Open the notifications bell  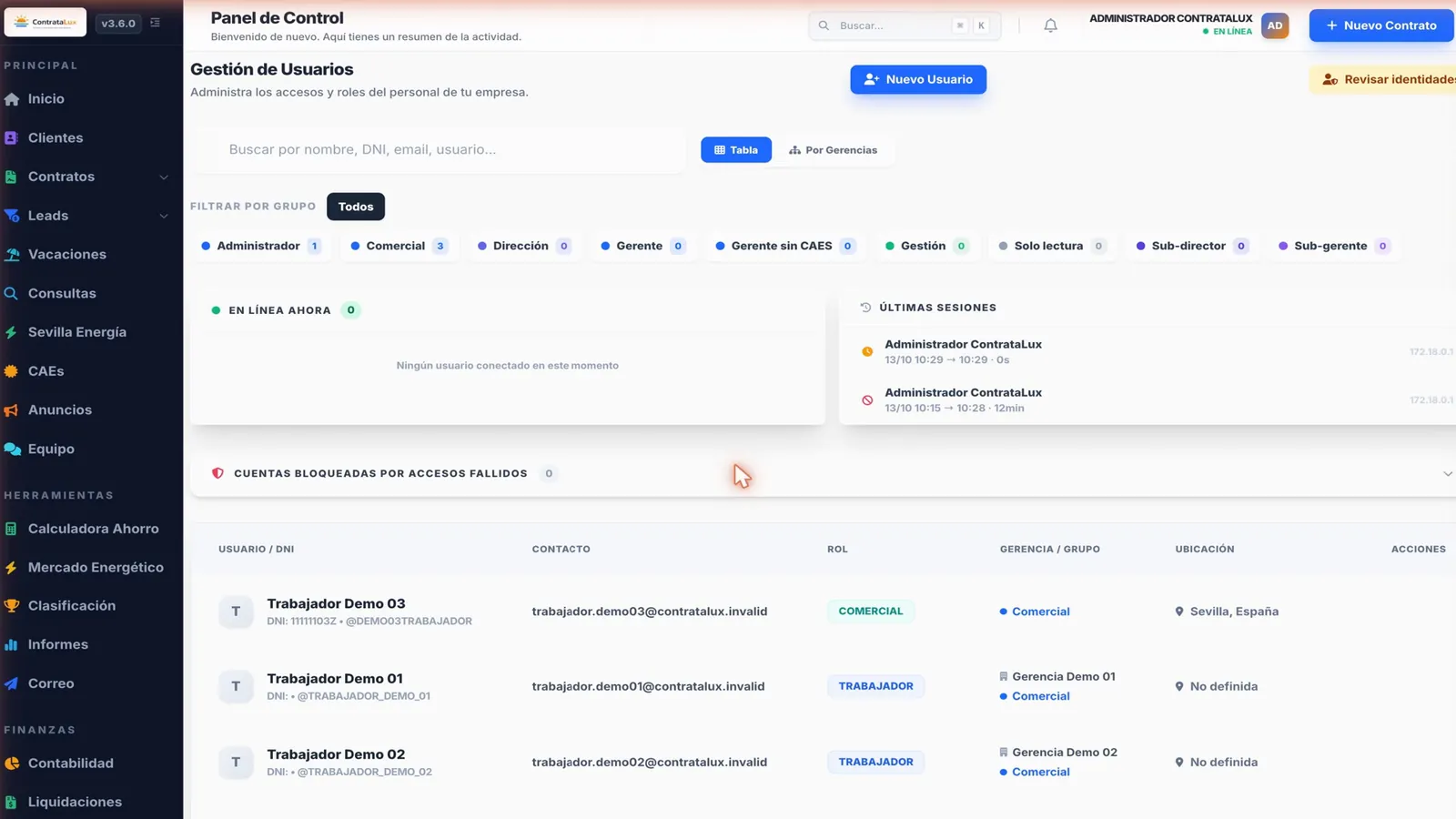click(1050, 25)
